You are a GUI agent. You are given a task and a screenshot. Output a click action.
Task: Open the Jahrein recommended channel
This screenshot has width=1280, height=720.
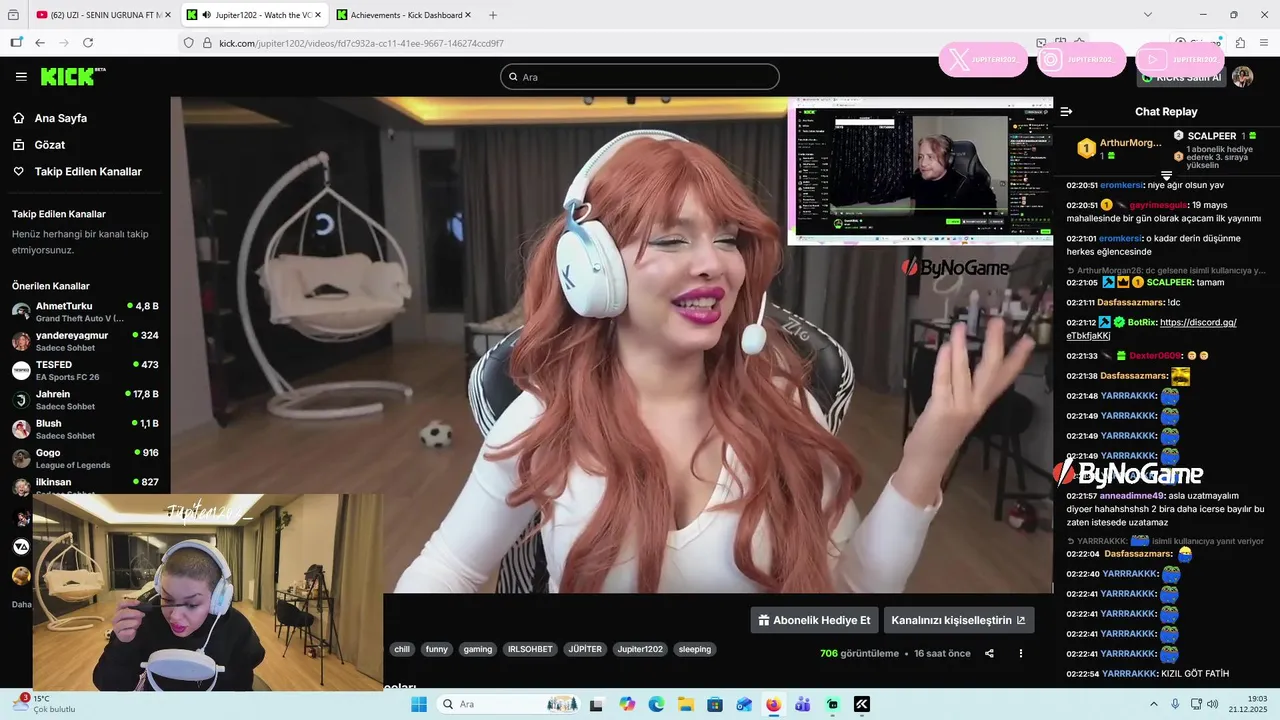tap(85, 400)
